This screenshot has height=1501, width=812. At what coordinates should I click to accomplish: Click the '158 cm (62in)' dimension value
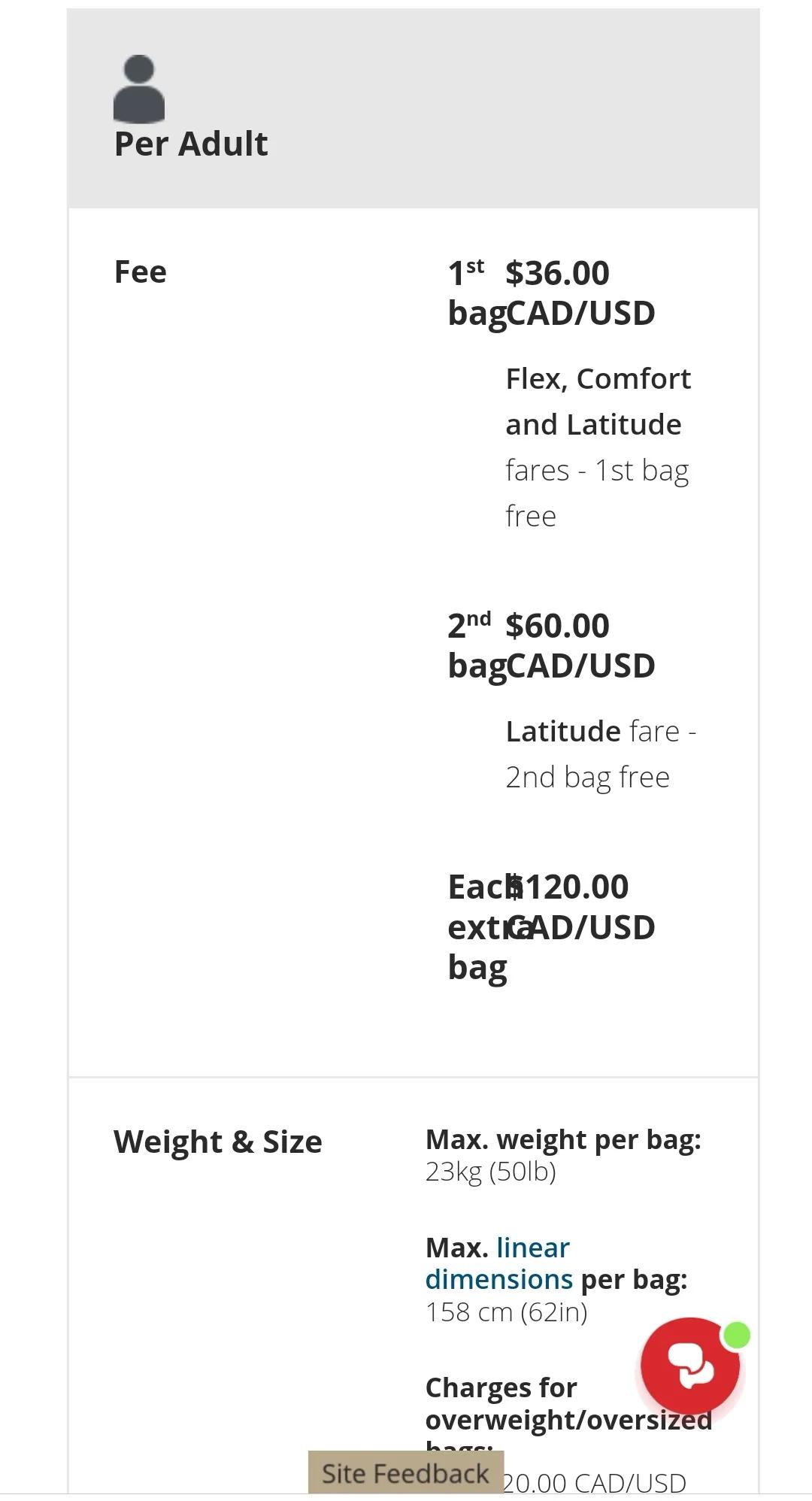(506, 1311)
